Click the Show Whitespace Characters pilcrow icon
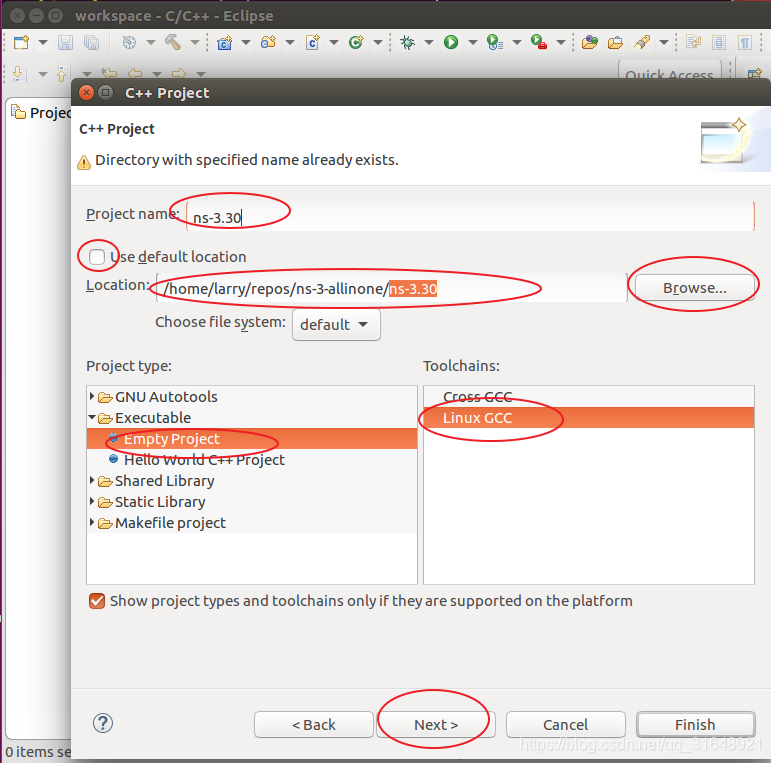Viewport: 771px width, 763px height. (x=745, y=43)
